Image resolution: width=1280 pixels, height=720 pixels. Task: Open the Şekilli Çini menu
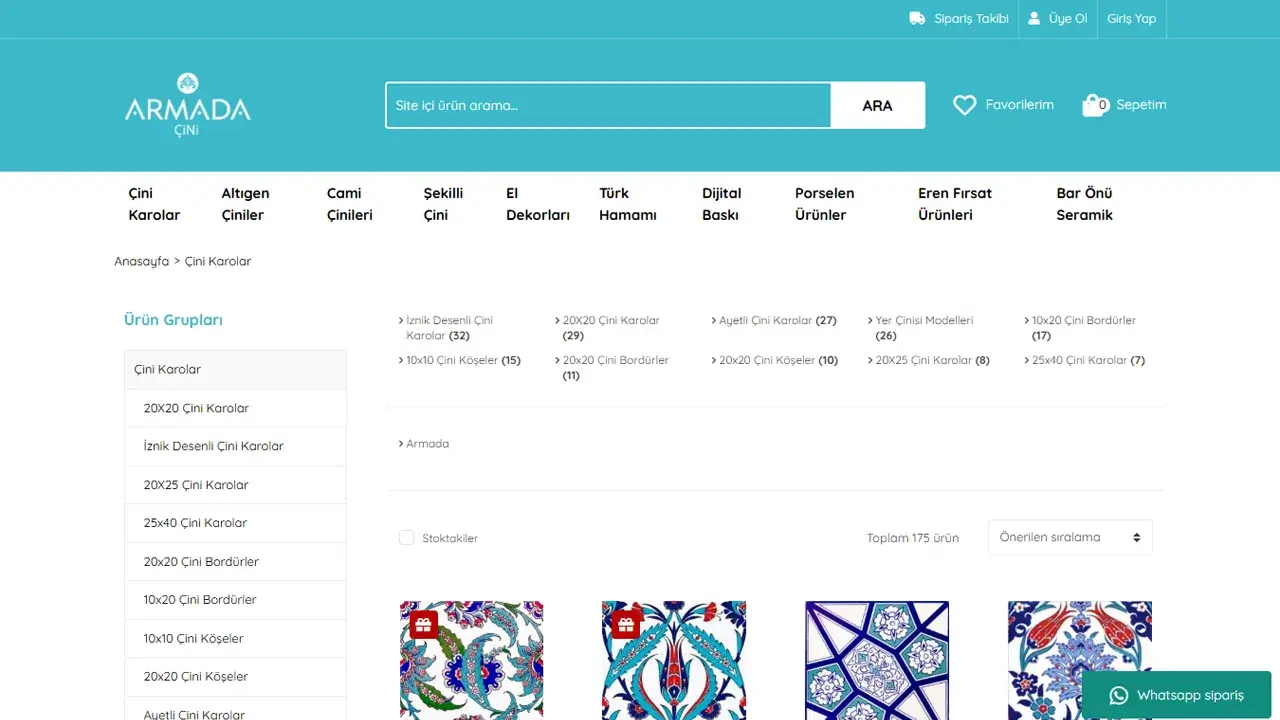click(x=443, y=204)
